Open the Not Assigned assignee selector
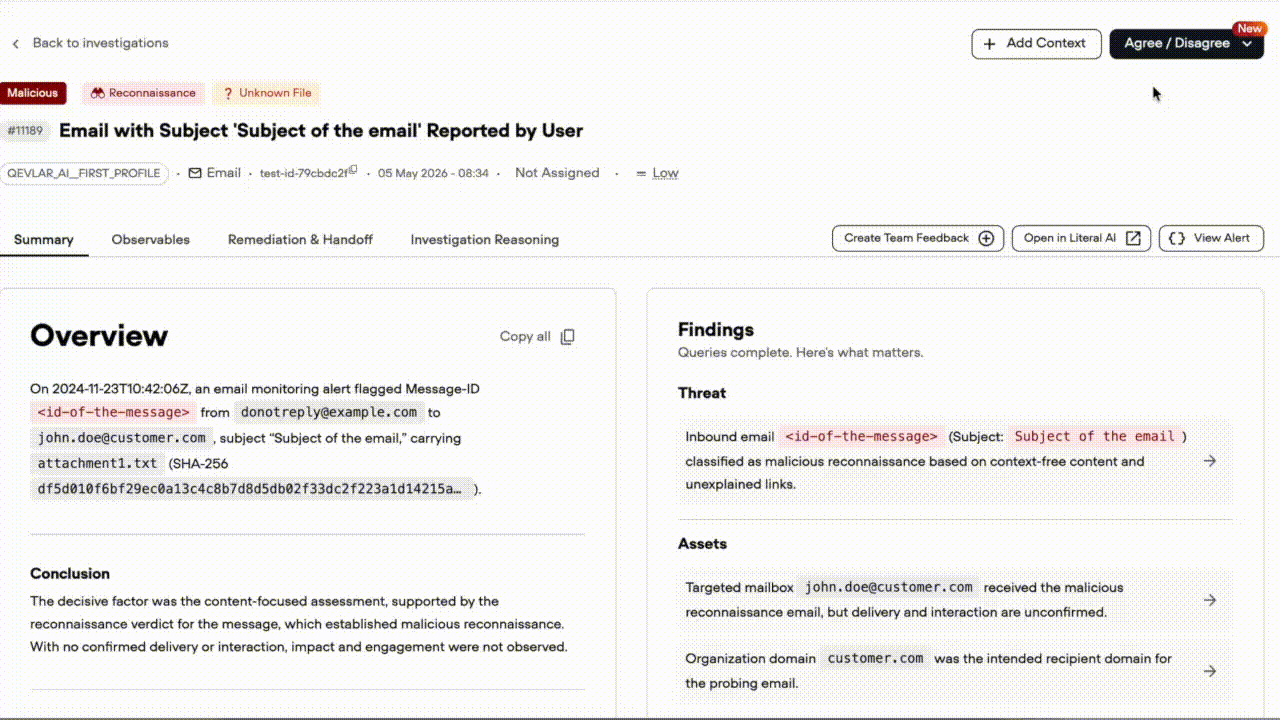 coord(557,173)
